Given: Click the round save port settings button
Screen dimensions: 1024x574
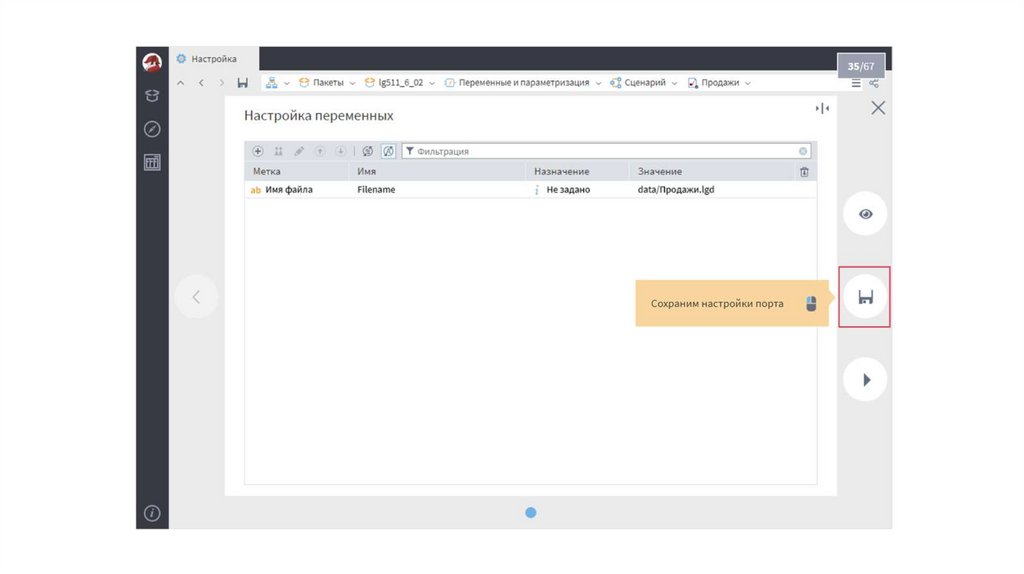Looking at the screenshot, I should pos(865,297).
